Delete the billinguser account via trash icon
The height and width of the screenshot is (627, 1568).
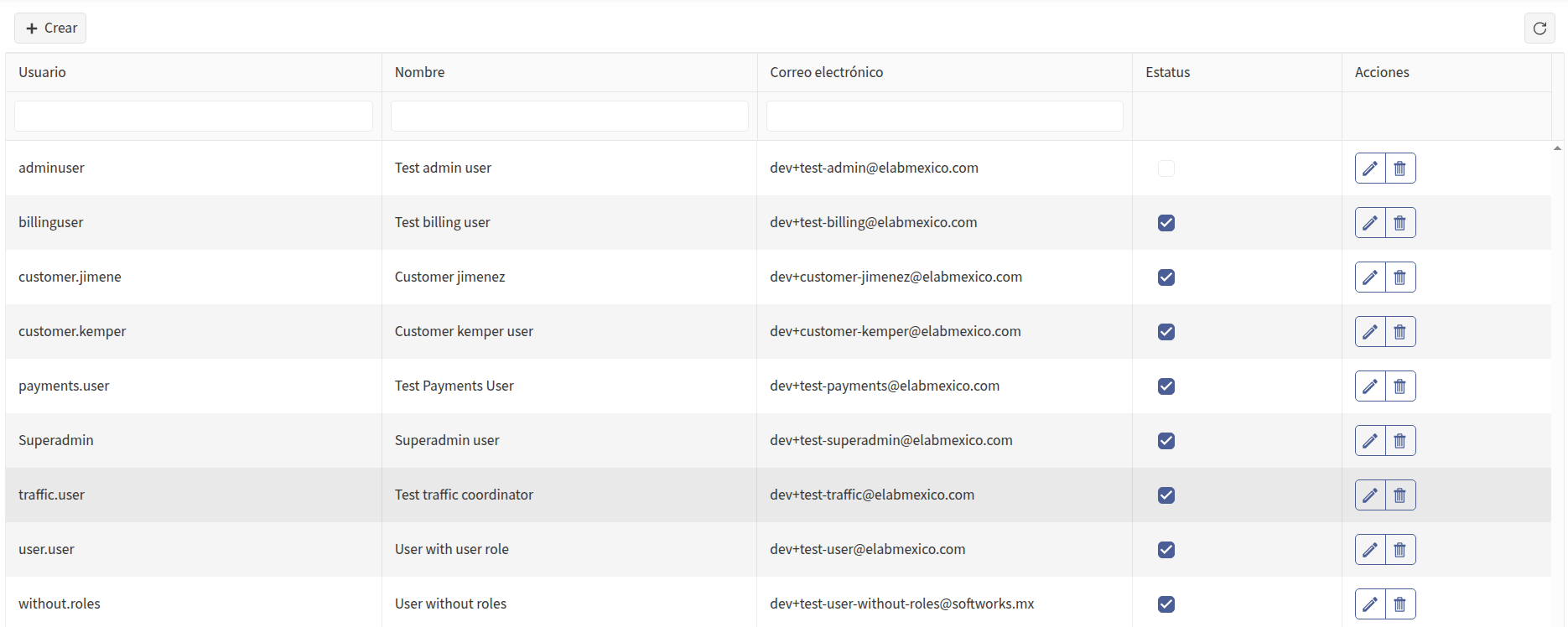click(1400, 223)
